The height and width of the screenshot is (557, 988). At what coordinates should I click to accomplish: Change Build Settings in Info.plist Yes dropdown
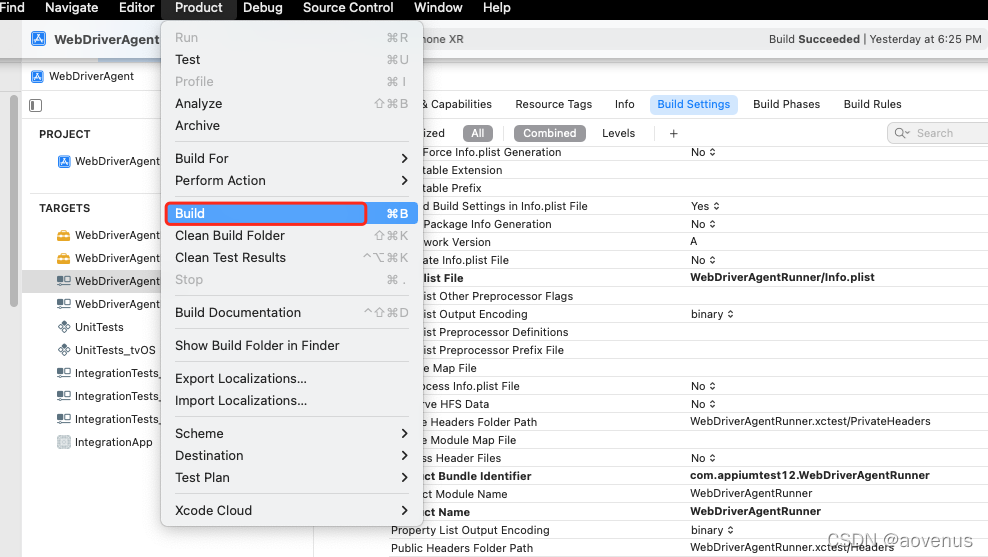(705, 207)
